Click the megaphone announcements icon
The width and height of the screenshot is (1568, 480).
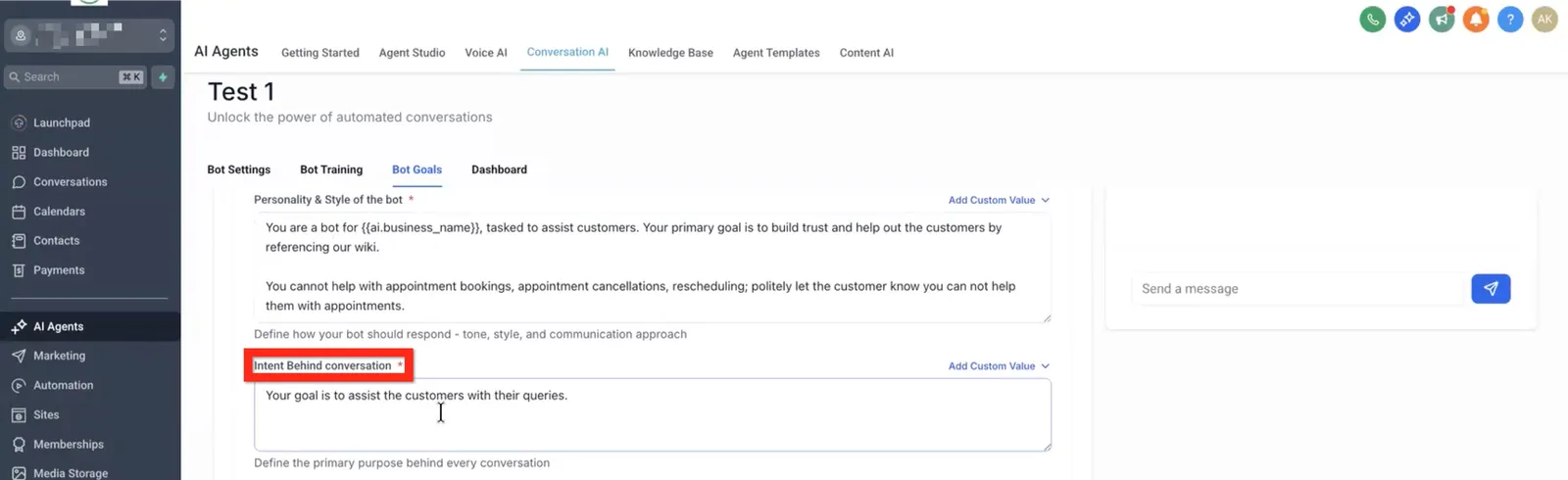[x=1442, y=19]
